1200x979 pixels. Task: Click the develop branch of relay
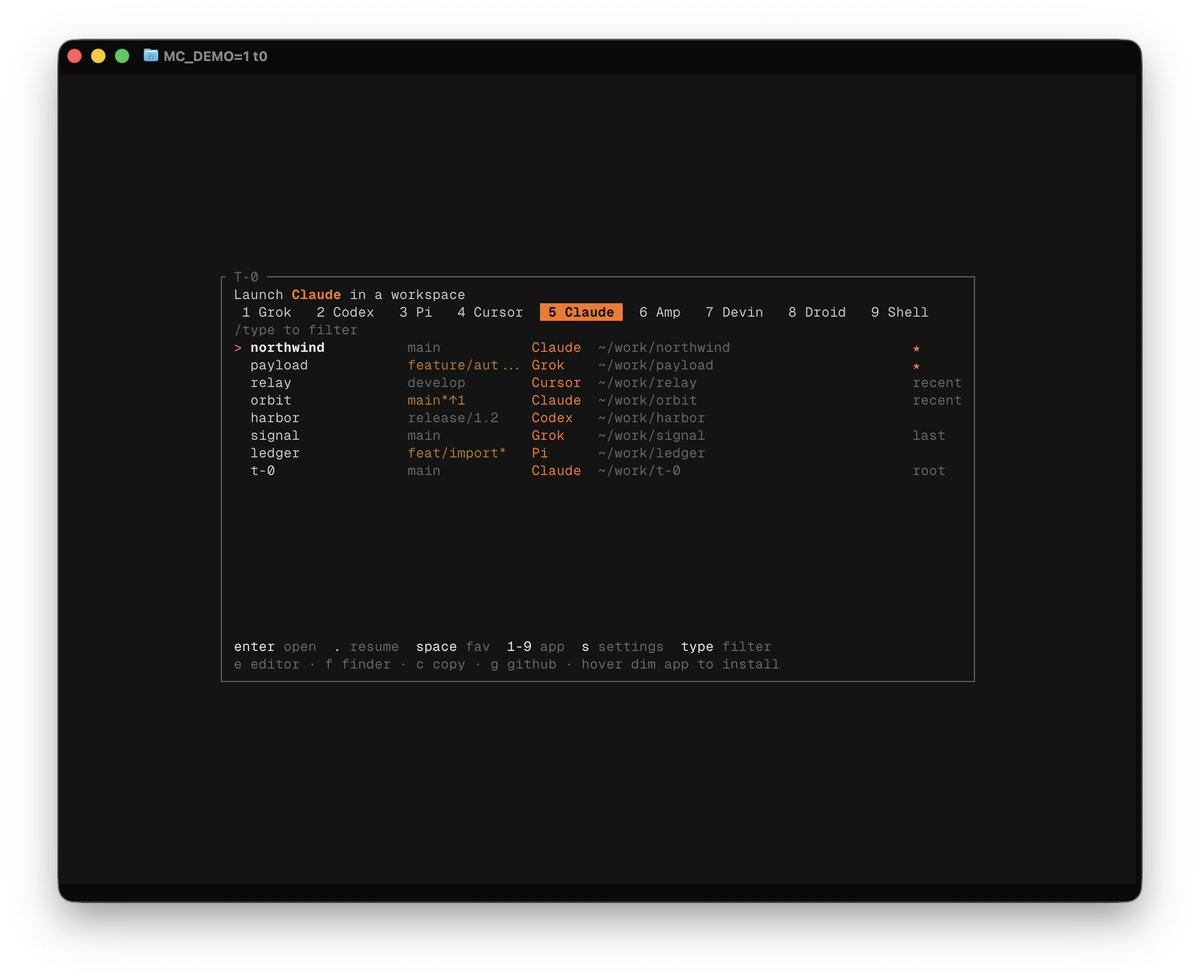(436, 383)
